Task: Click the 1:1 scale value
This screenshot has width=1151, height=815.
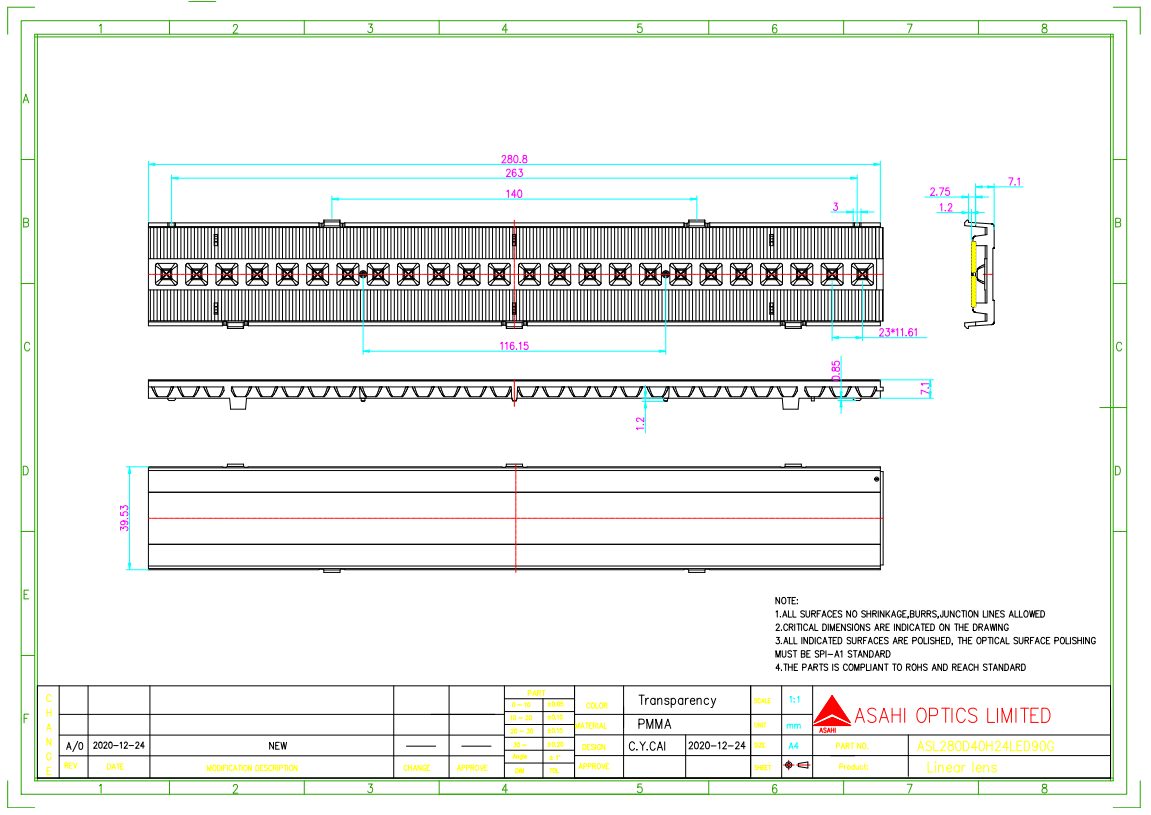Action: pos(794,700)
